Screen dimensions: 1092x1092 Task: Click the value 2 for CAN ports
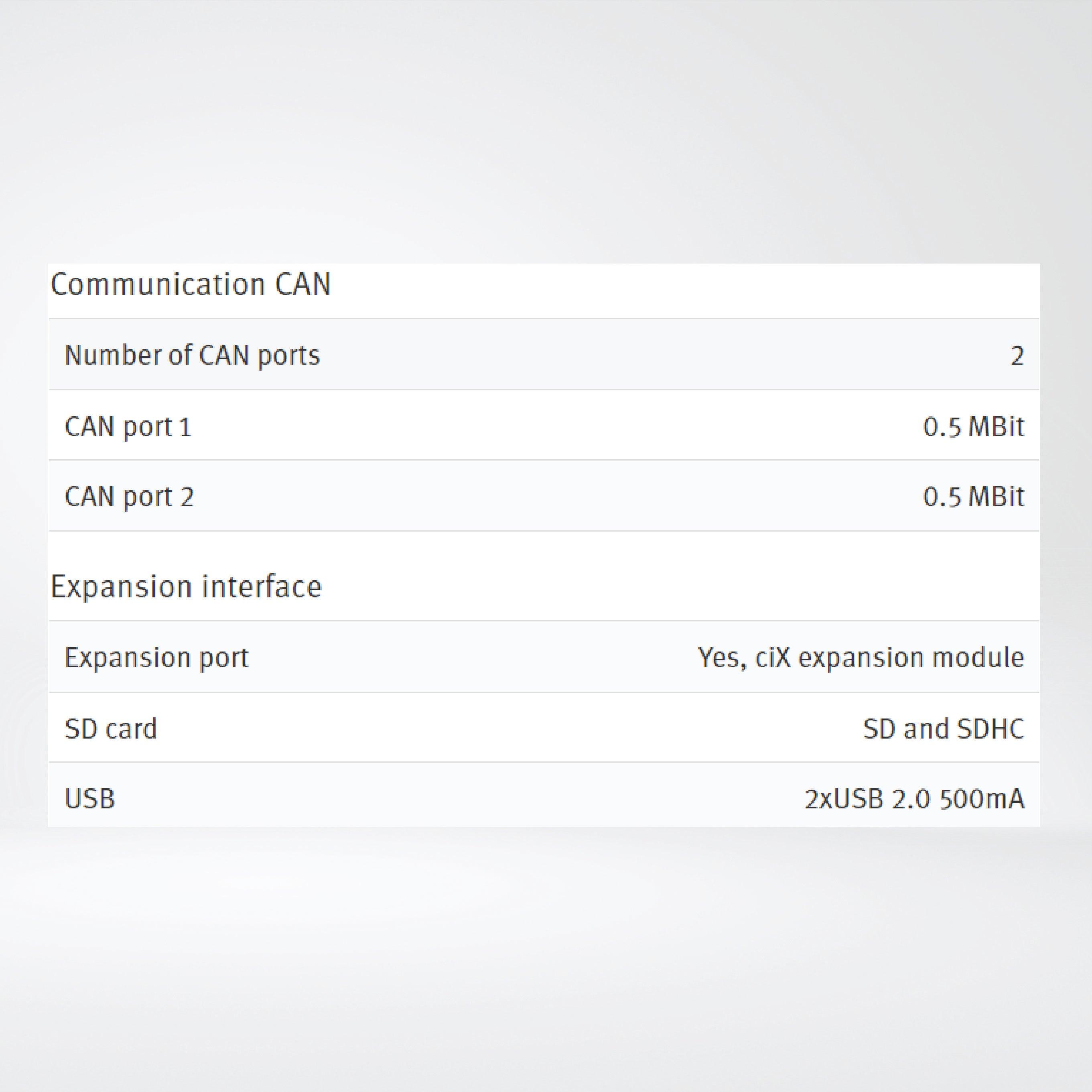(x=1017, y=356)
